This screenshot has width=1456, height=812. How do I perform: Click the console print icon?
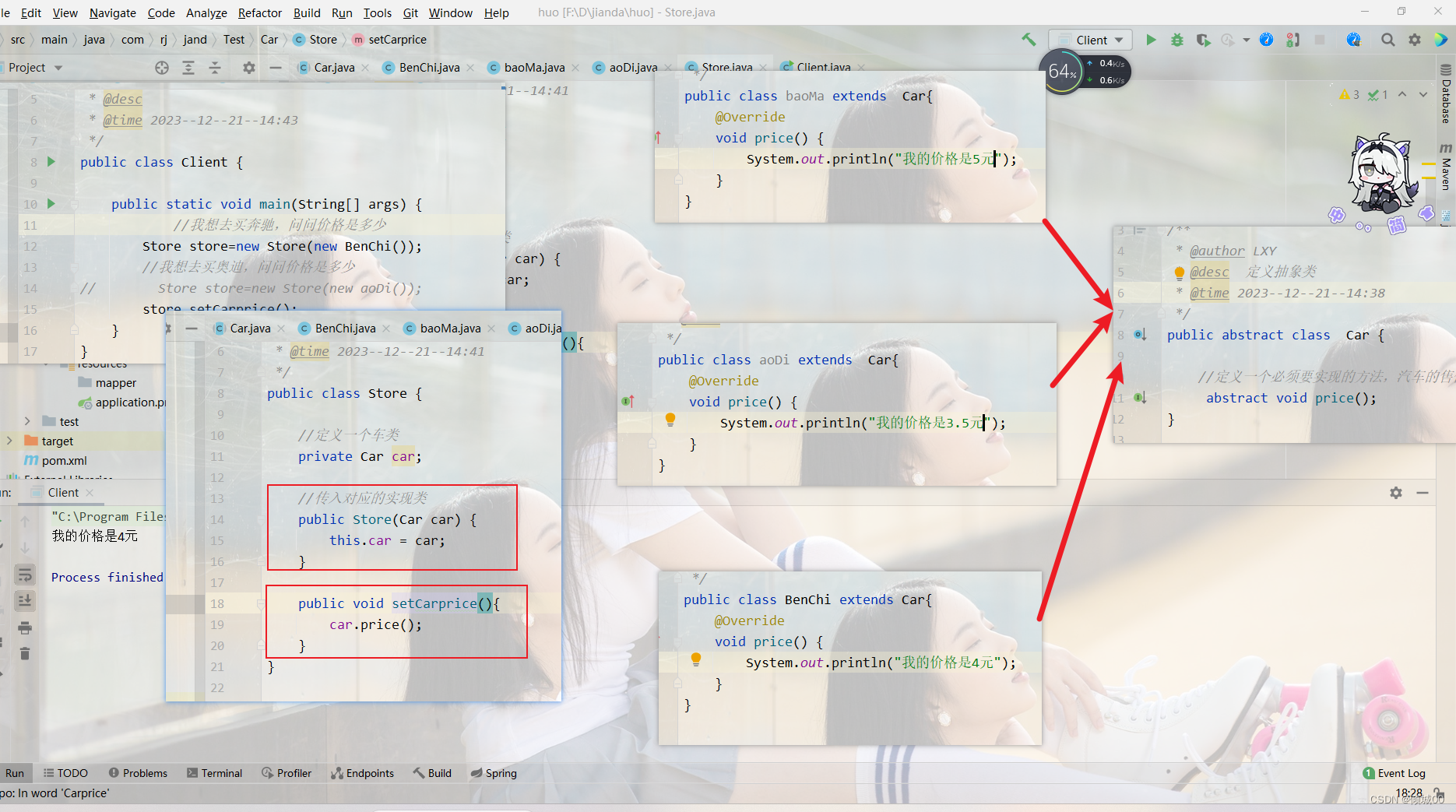pyautogui.click(x=25, y=627)
